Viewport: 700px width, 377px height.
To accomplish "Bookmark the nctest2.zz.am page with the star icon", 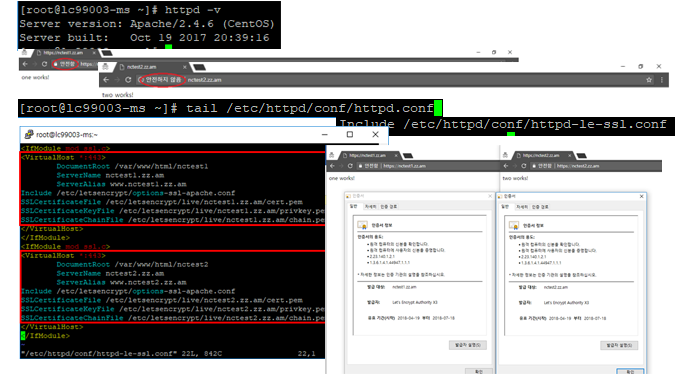I will pyautogui.click(x=649, y=80).
